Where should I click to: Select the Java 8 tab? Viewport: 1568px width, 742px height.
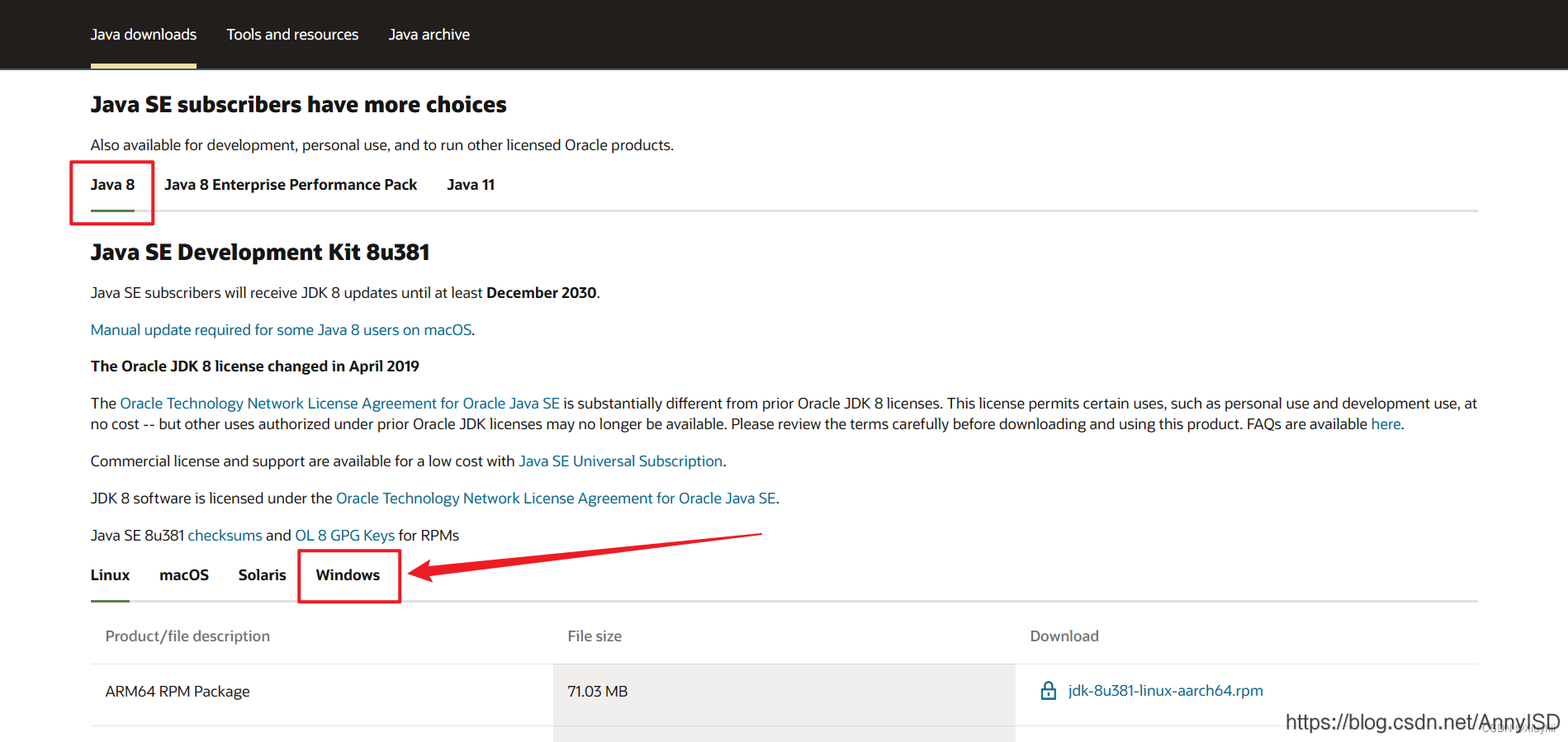pos(112,185)
